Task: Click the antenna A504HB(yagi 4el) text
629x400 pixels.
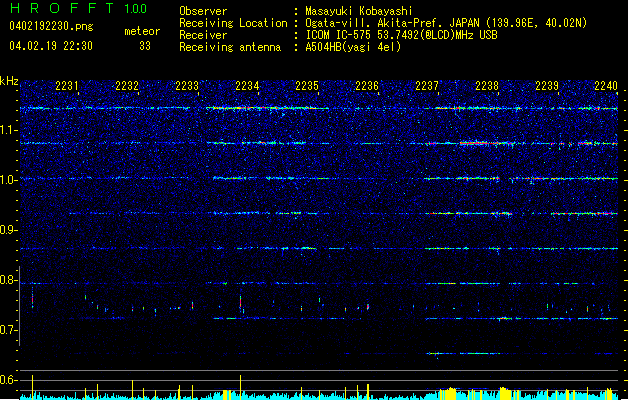Action: (353, 47)
